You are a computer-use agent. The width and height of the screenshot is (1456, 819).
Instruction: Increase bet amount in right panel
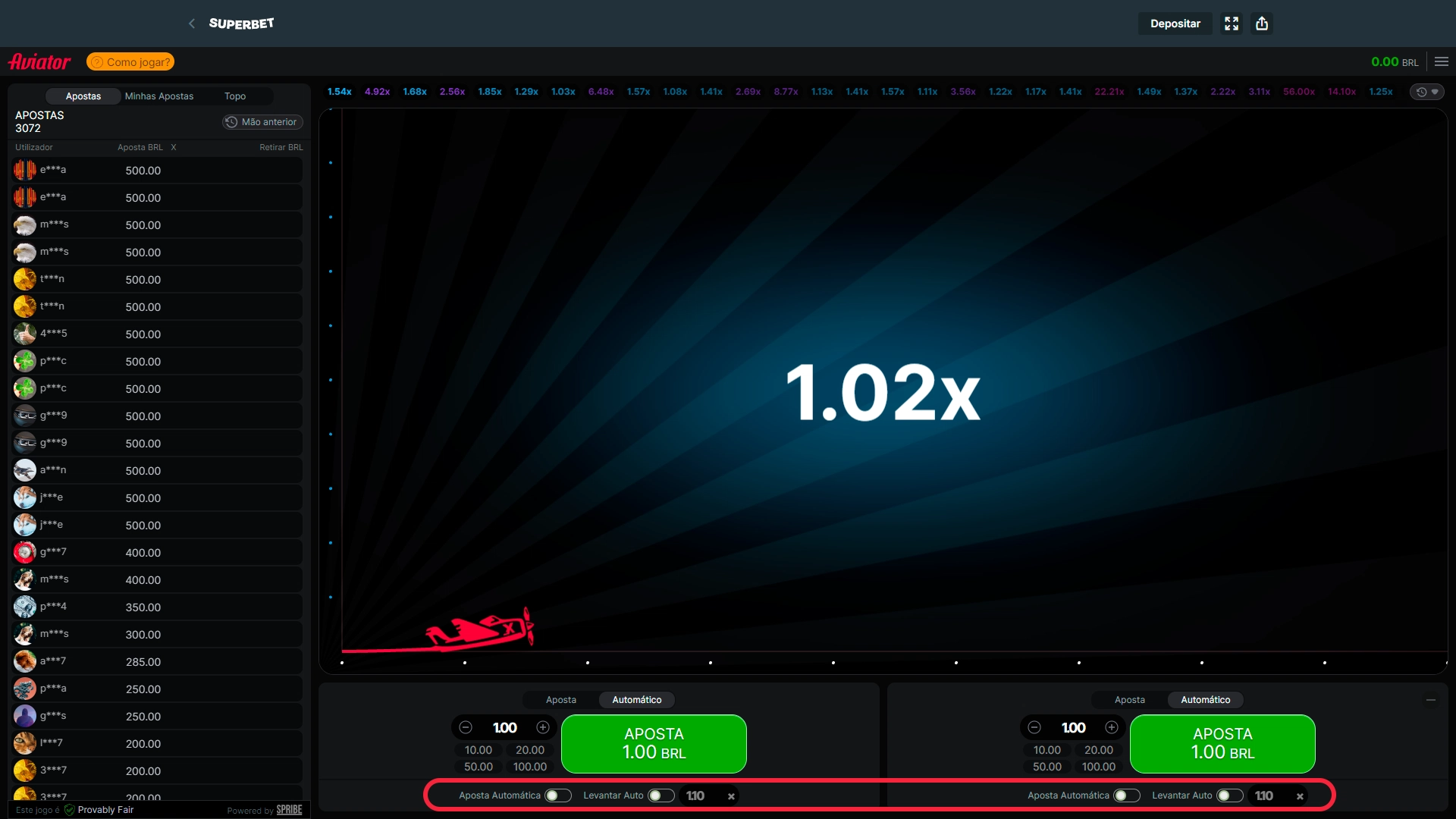click(x=1112, y=727)
